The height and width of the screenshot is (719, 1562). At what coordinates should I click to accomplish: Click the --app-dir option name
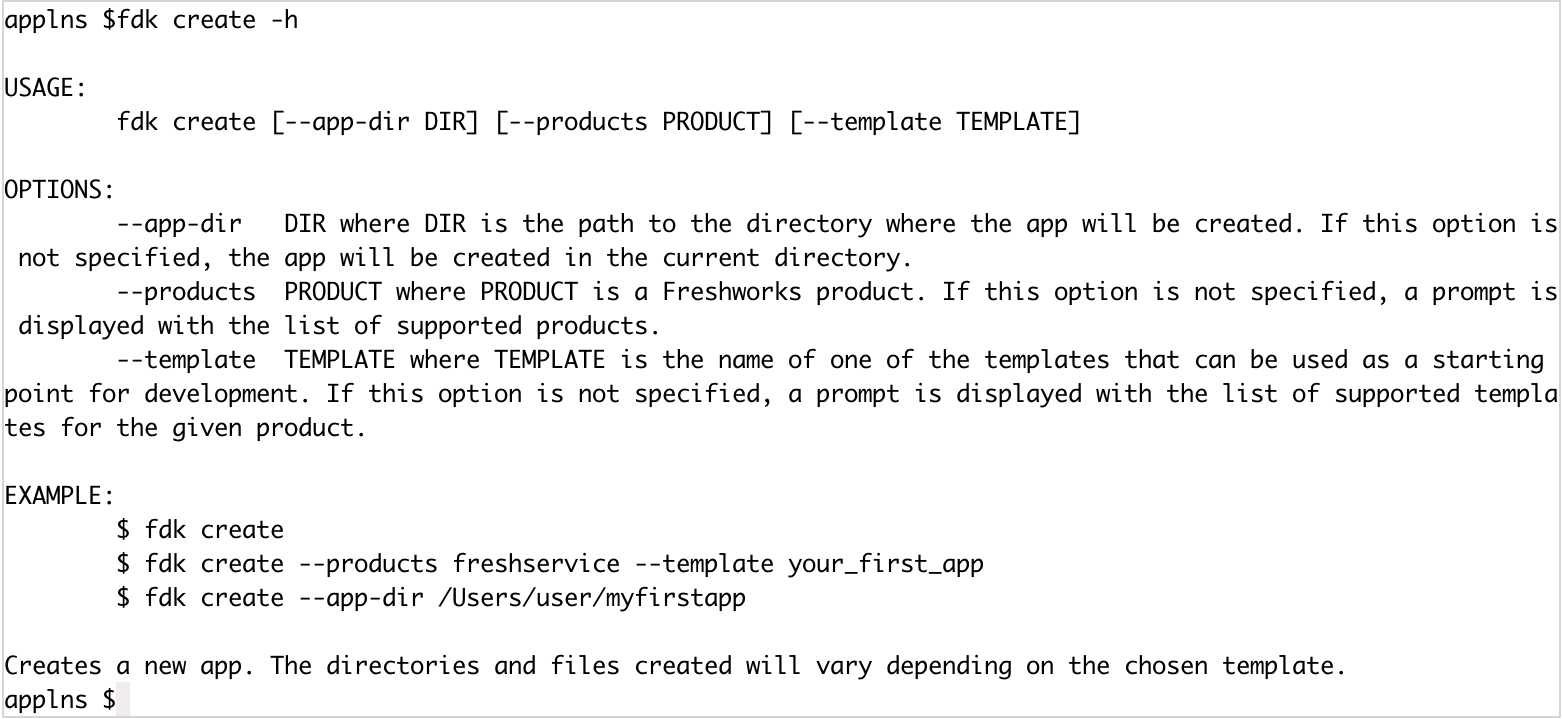click(x=180, y=224)
